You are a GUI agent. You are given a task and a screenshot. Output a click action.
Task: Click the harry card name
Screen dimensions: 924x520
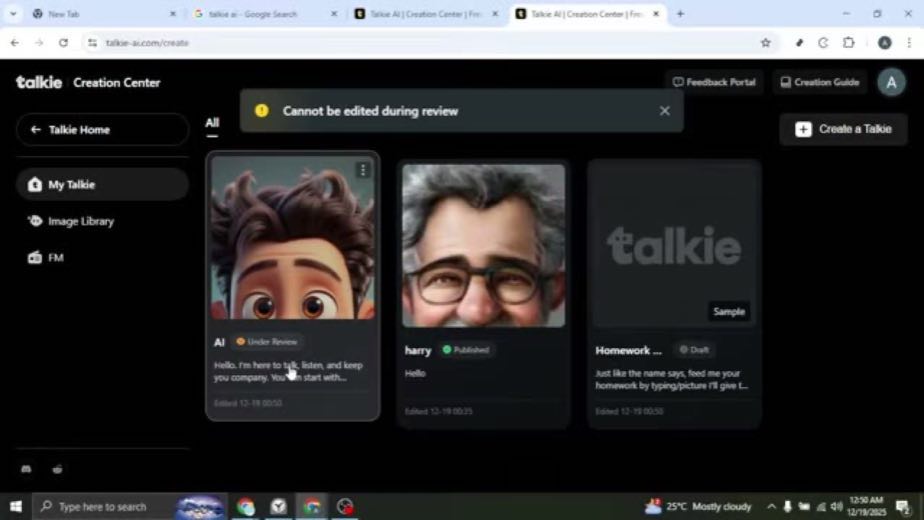click(x=418, y=351)
